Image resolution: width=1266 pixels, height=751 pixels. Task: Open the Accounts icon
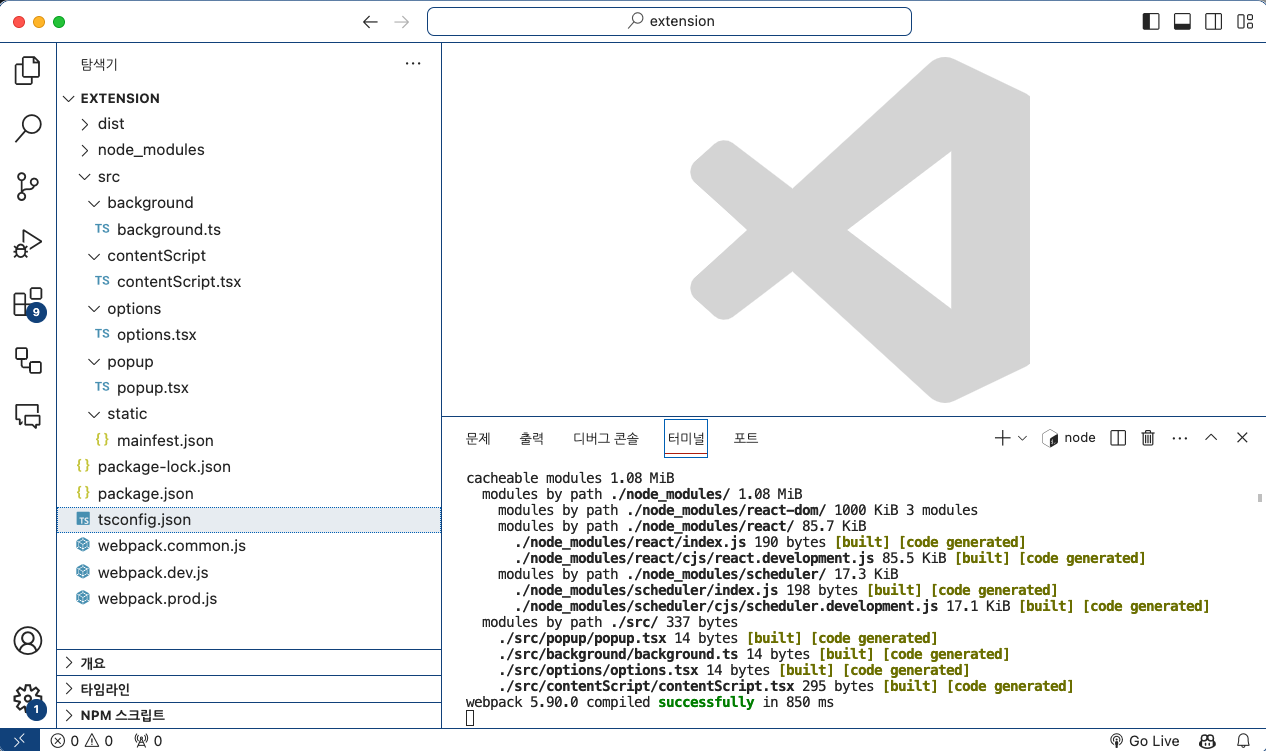click(x=28, y=640)
